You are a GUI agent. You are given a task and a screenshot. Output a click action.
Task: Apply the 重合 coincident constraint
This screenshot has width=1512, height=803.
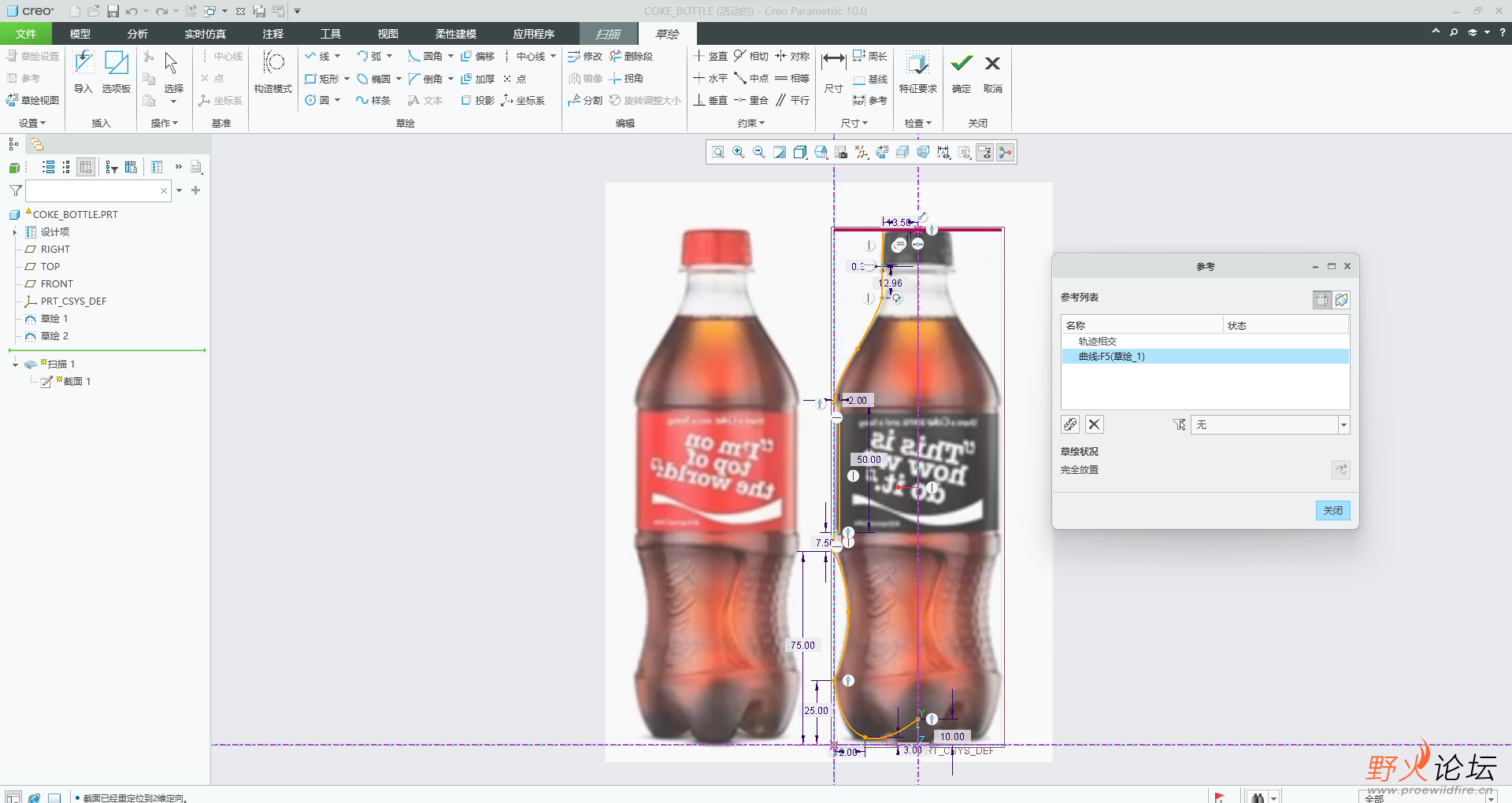tap(750, 101)
